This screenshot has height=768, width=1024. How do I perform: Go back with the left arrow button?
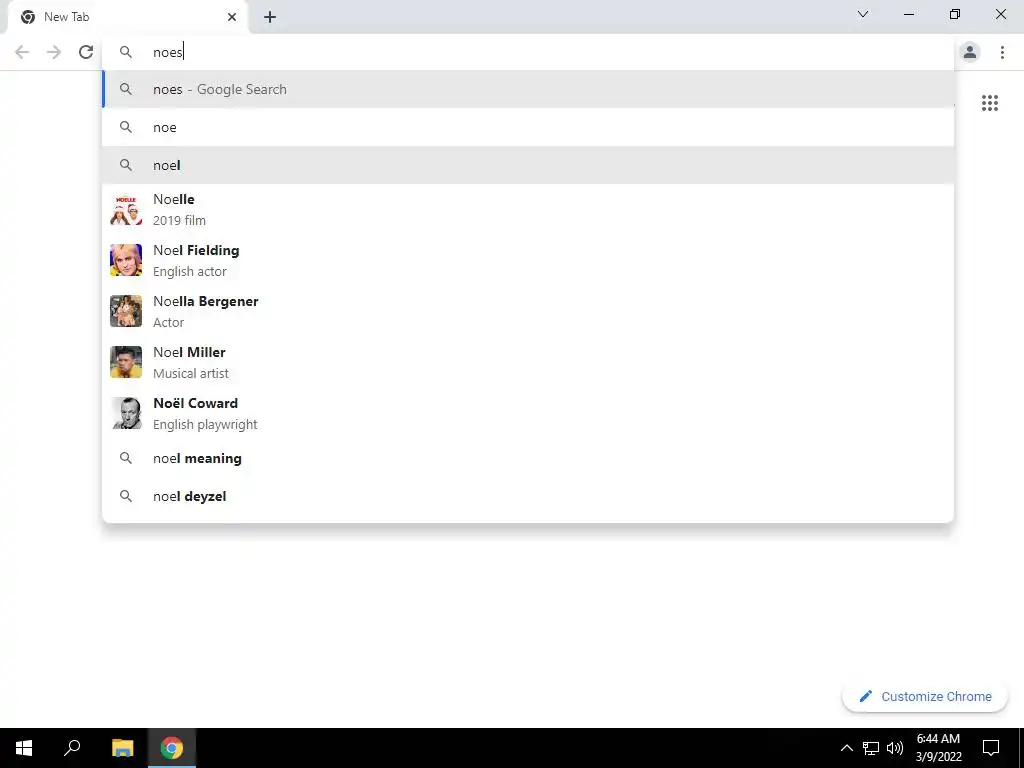click(x=22, y=52)
